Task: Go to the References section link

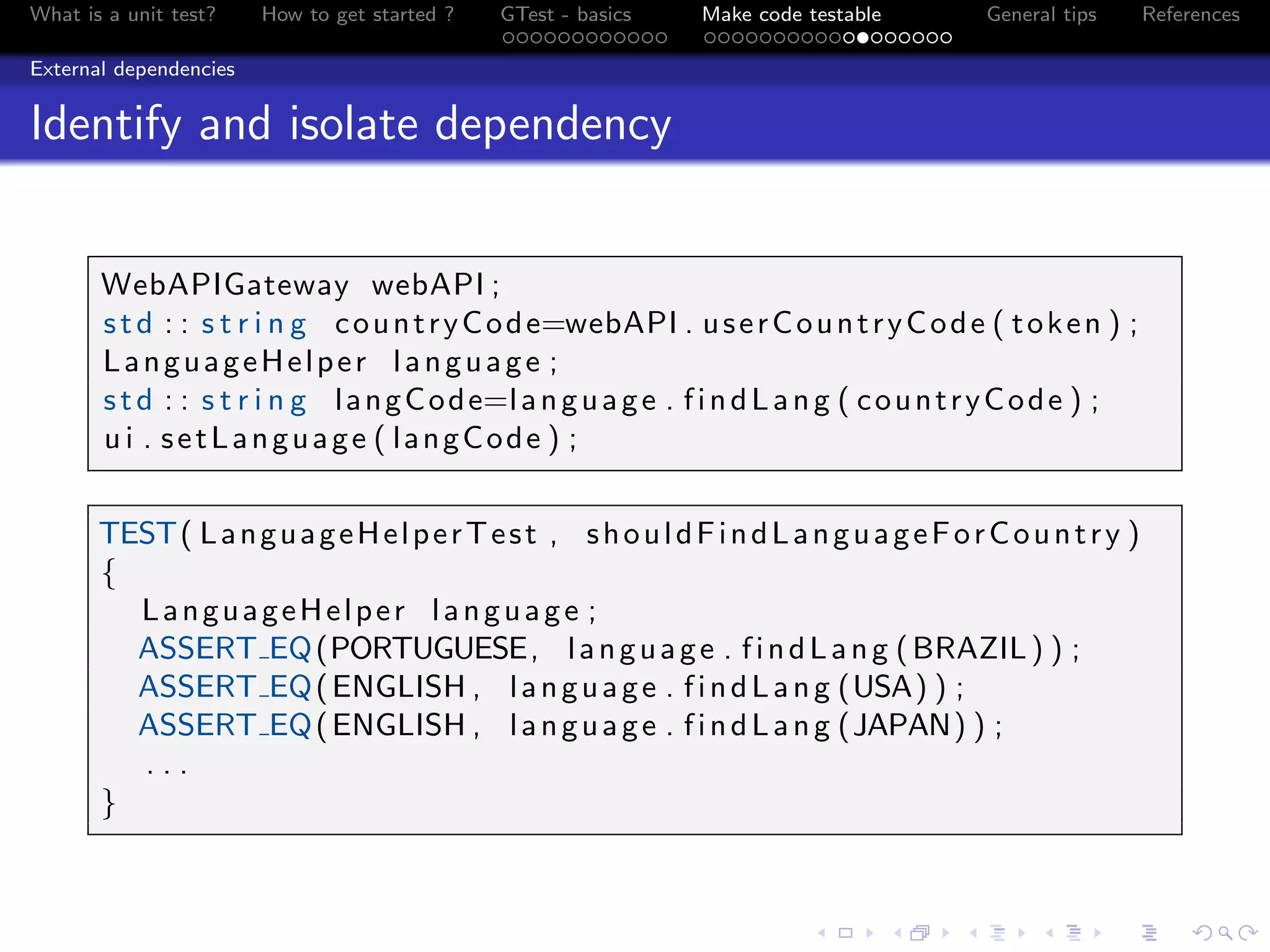Action: [1191, 14]
